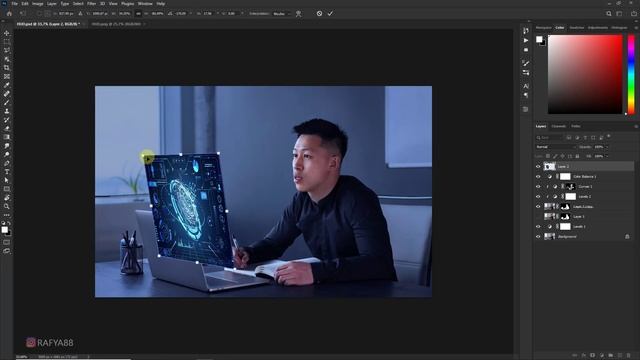Image resolution: width=640 pixels, height=360 pixels.
Task: Select the Blur tool
Action: [7, 146]
